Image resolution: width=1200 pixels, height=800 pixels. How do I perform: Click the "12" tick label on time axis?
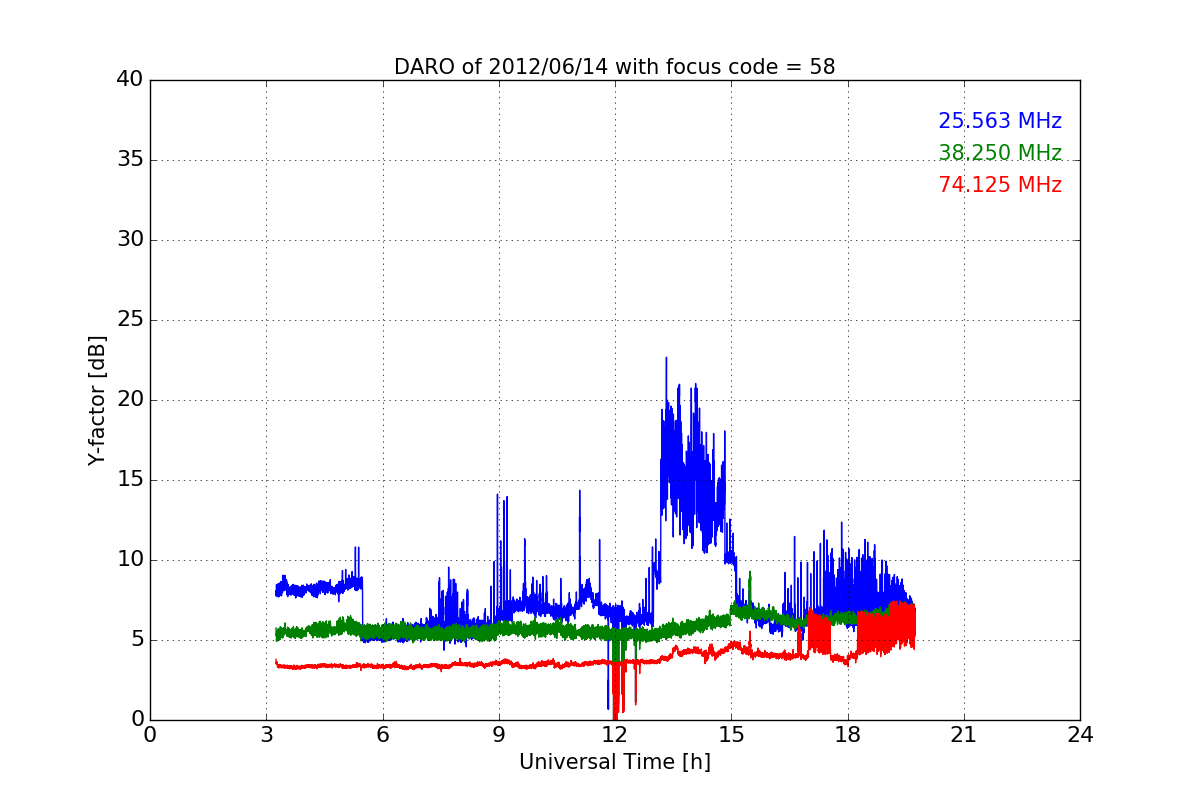[x=615, y=734]
